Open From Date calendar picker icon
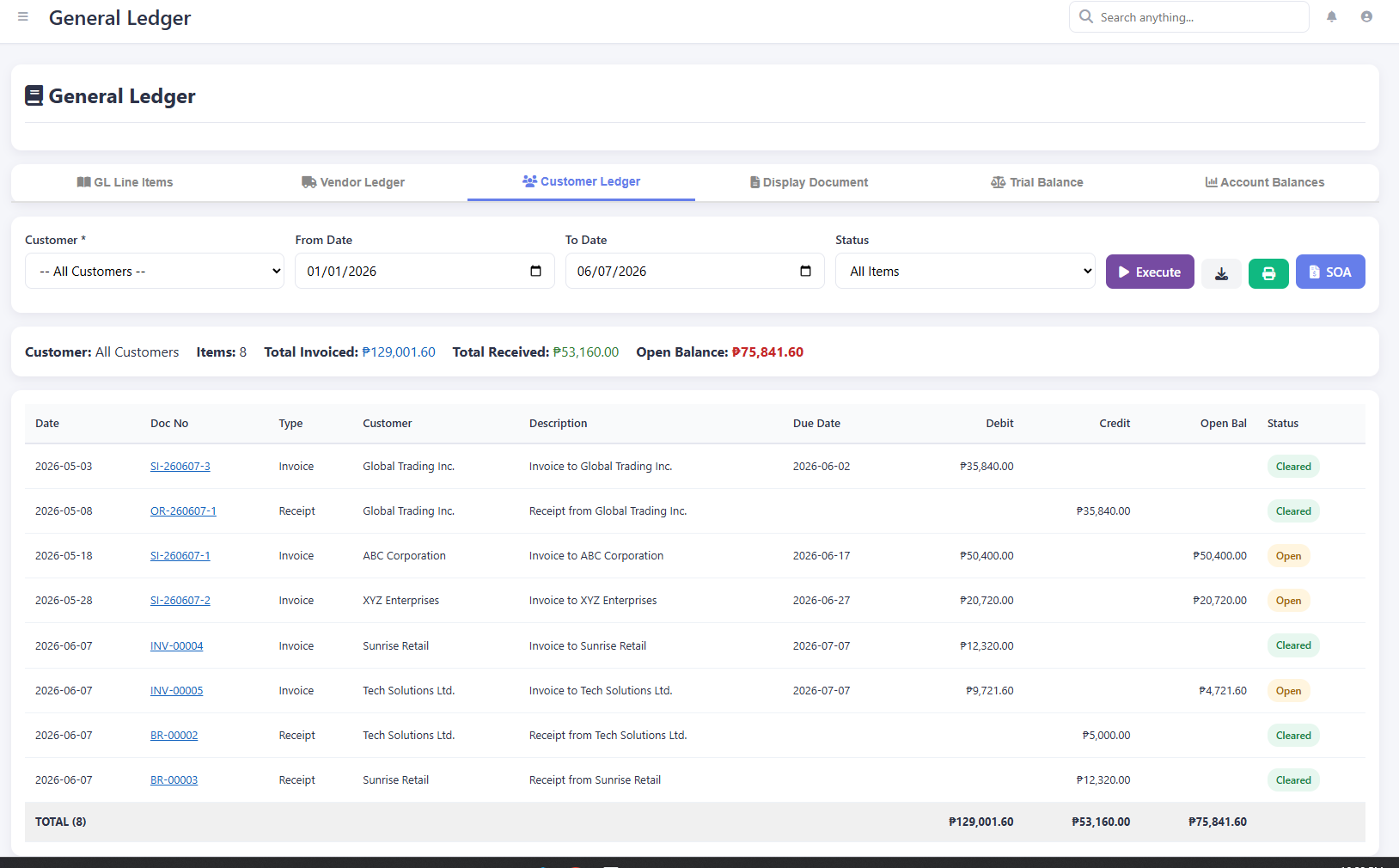The image size is (1399, 868). point(535,271)
